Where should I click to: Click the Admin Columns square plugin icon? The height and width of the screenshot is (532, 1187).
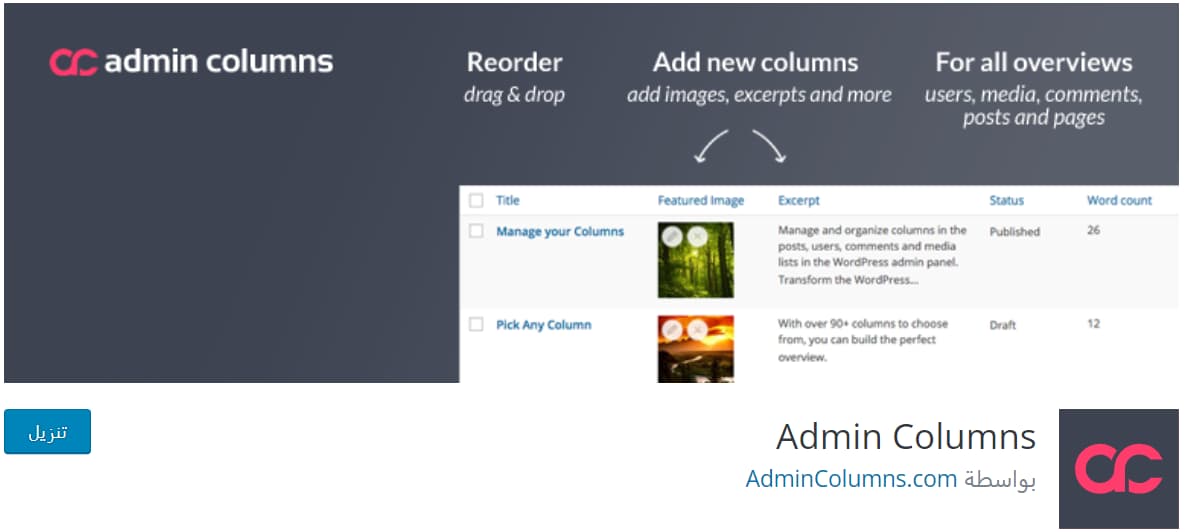point(1118,469)
